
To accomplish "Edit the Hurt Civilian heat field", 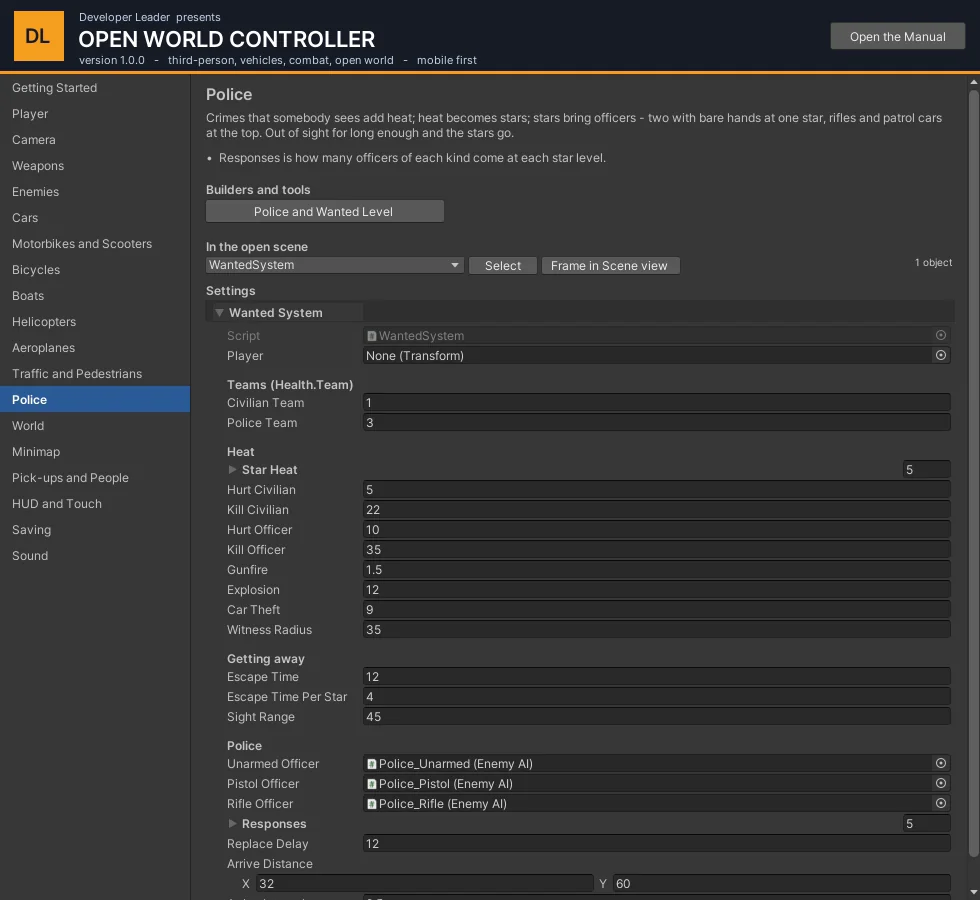I will pos(656,489).
